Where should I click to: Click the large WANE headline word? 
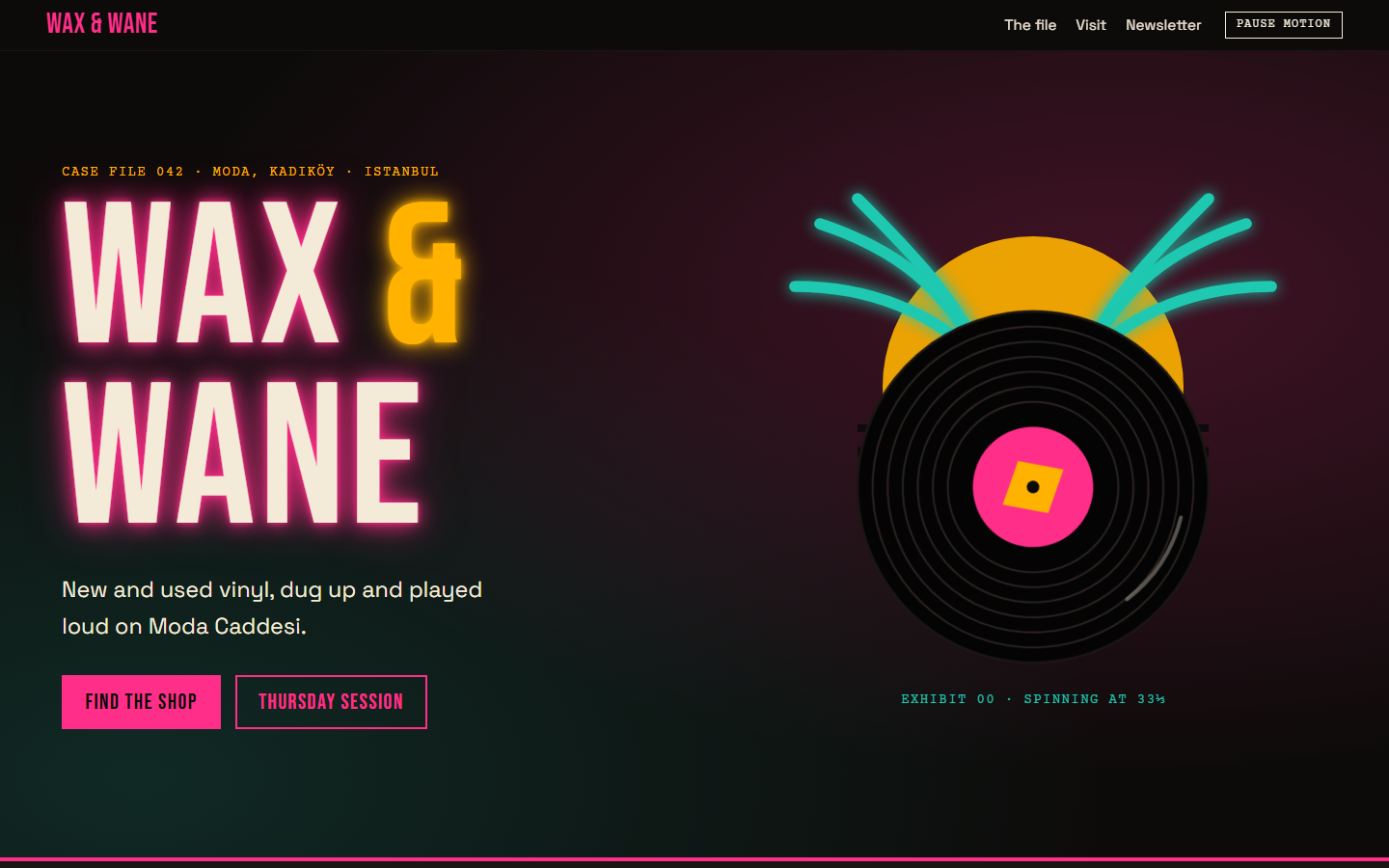[242, 451]
